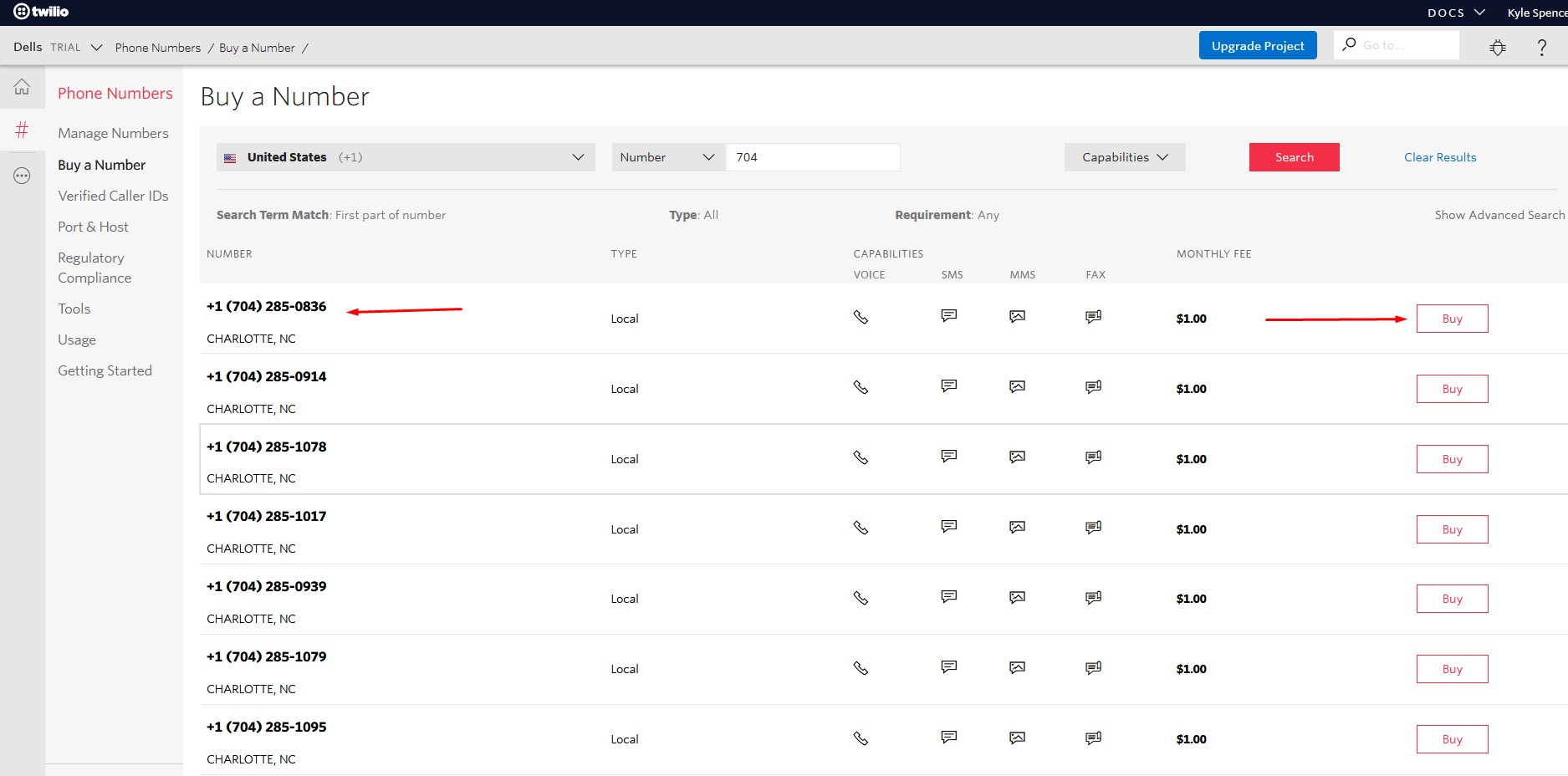This screenshot has width=1568, height=776.
Task: Click fax icon for +1 (704) 285-1017
Action: click(1093, 528)
